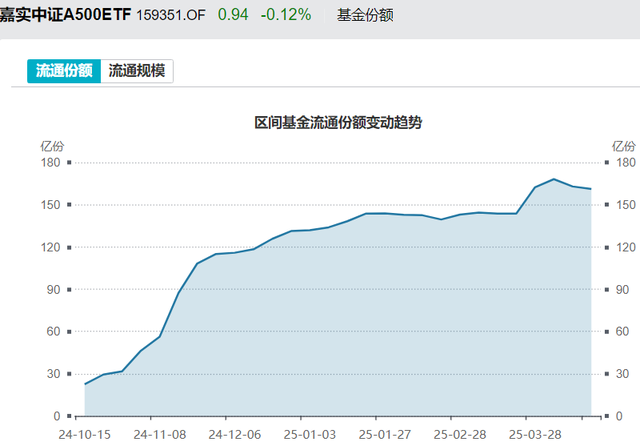Click the 25-01-03 x-axis date label
Viewport: 640px width, 446px height.
(x=310, y=435)
